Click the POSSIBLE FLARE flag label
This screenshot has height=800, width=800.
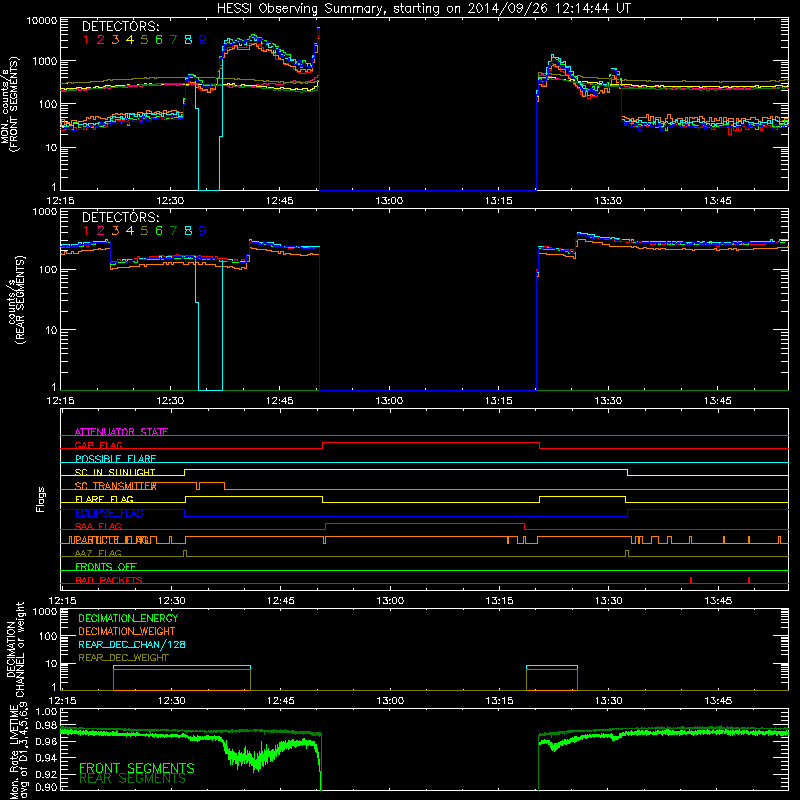pos(115,459)
